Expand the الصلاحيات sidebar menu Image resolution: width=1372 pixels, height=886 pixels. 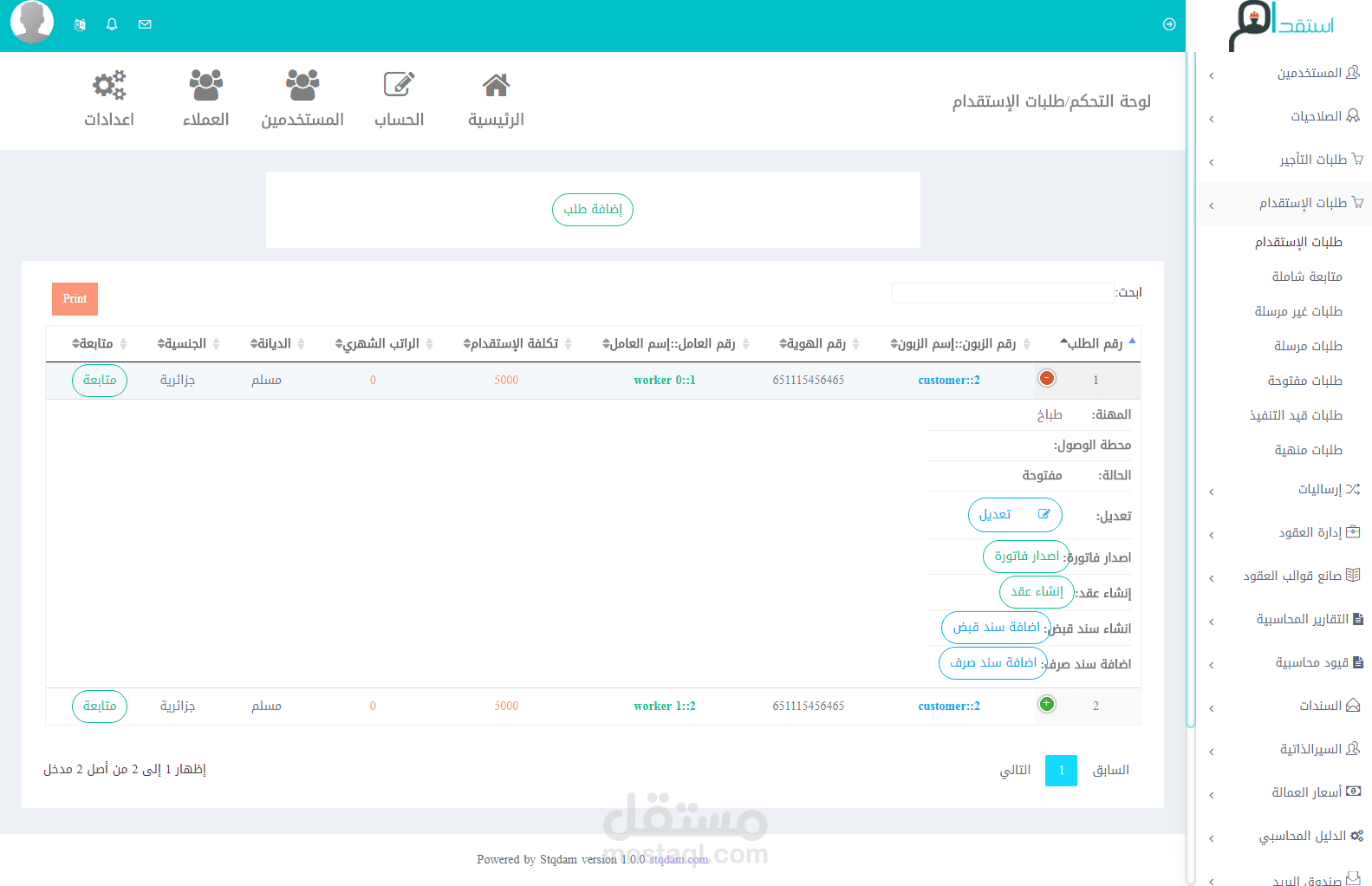point(1285,117)
